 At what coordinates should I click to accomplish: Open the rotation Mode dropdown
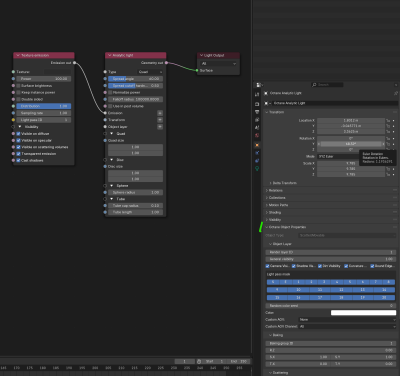click(338, 156)
